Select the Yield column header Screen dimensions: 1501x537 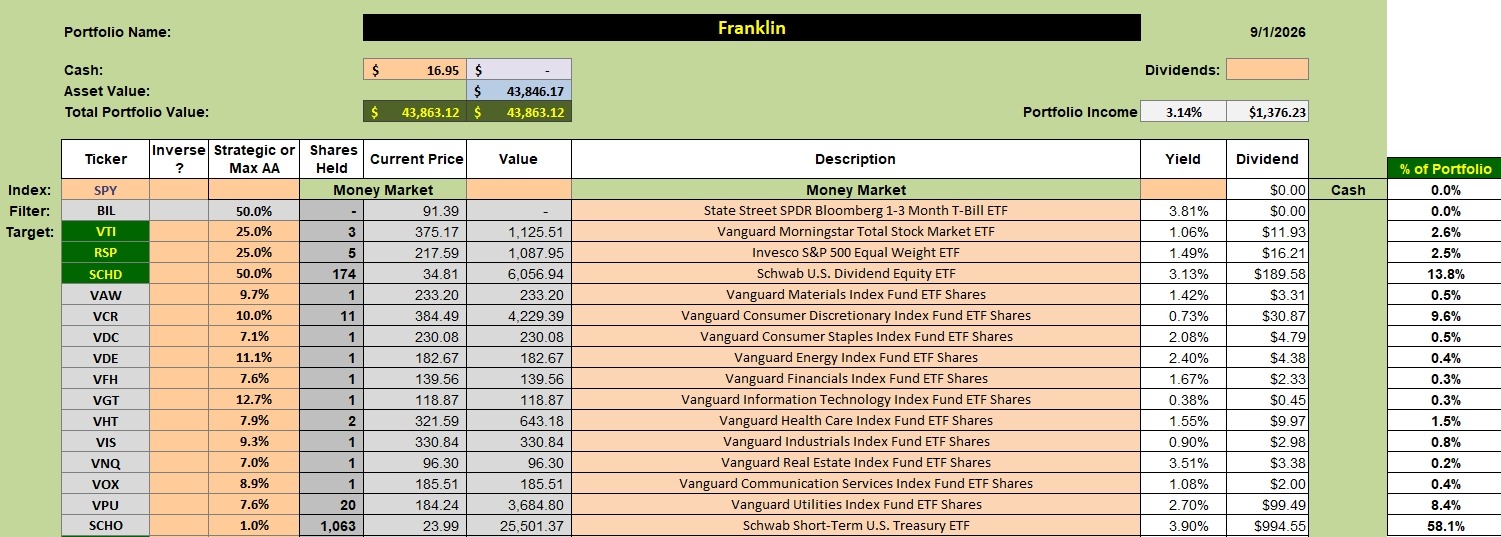click(1183, 159)
